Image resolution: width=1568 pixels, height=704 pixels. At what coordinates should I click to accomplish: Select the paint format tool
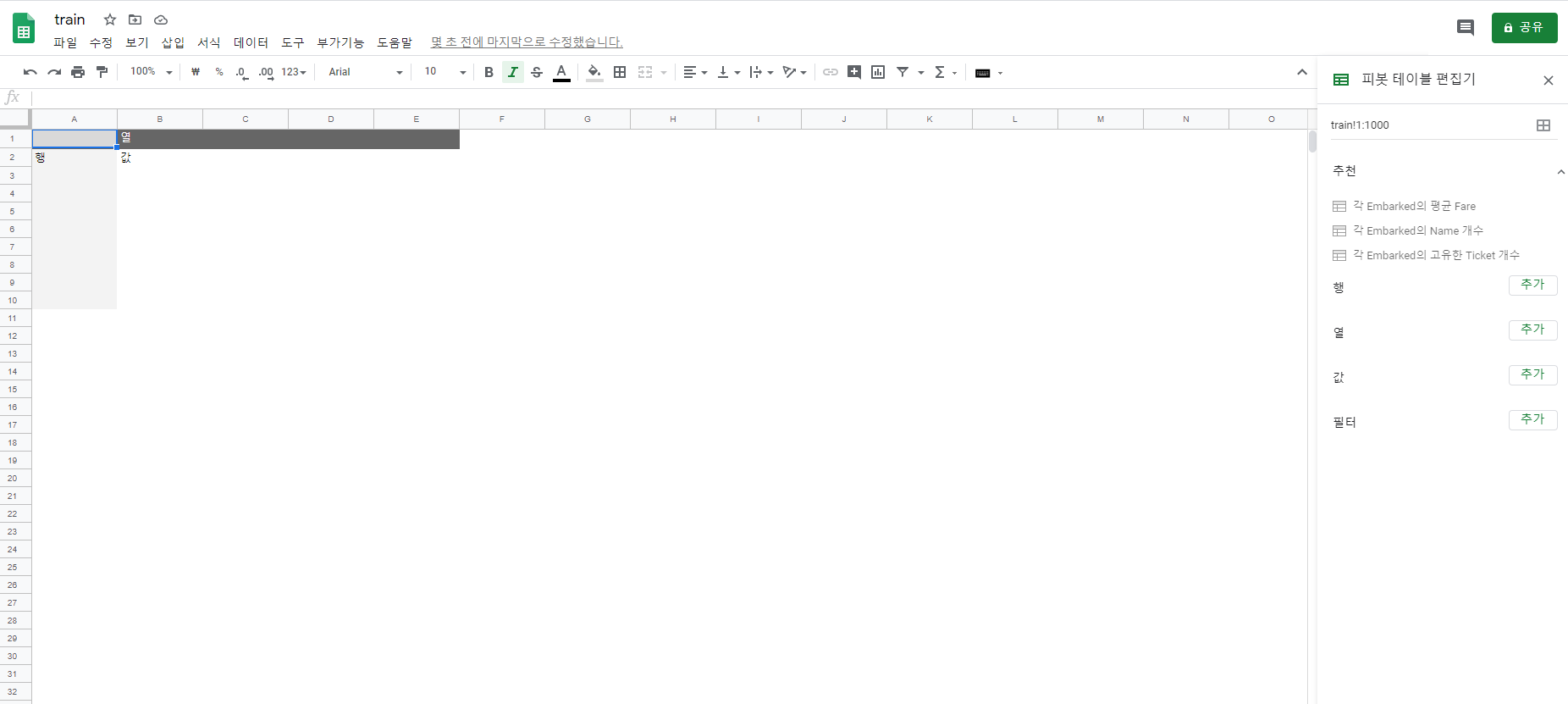[x=102, y=72]
